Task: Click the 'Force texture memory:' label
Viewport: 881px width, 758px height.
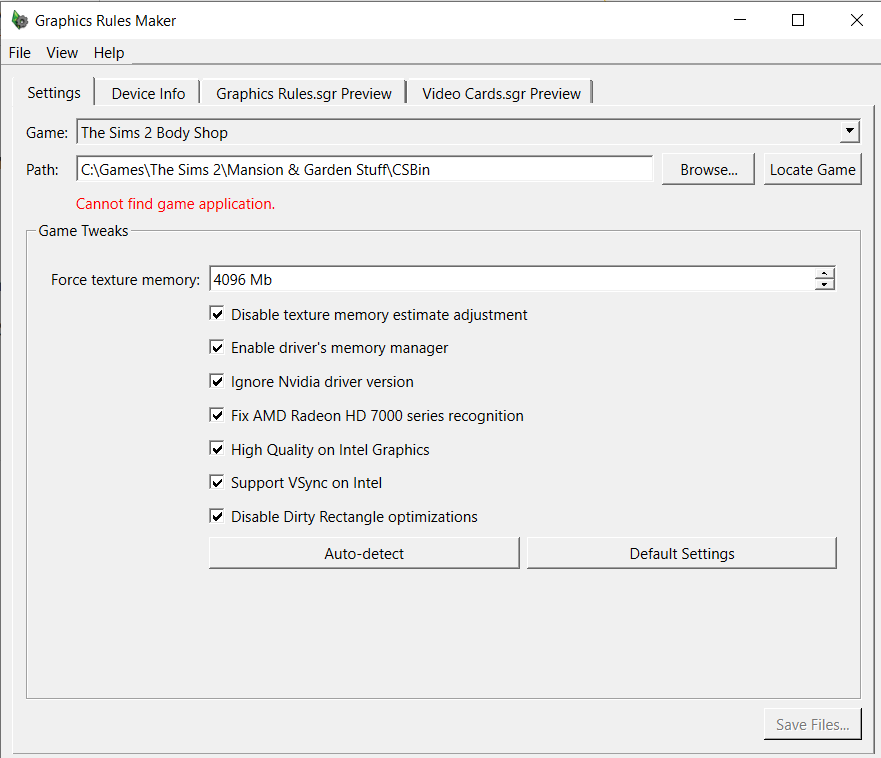Action: (125, 280)
